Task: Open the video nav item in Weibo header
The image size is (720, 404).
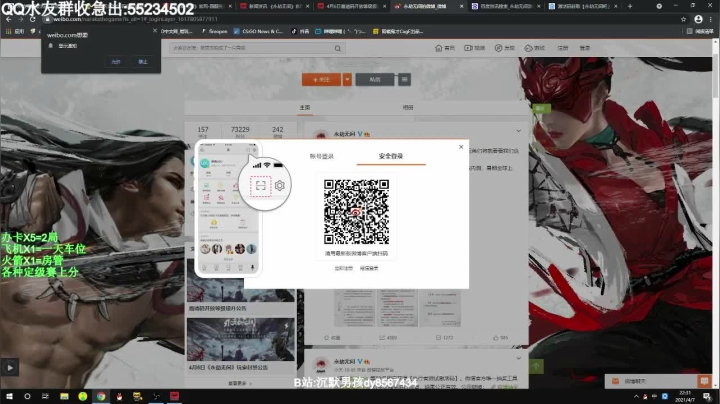Action: (475, 48)
